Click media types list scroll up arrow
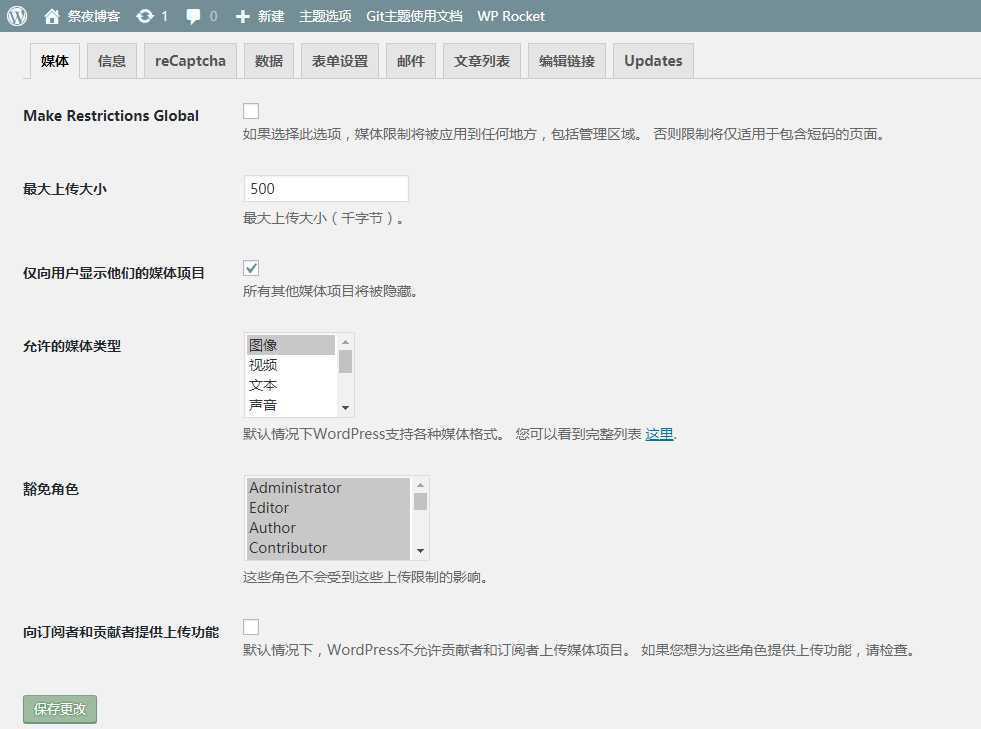This screenshot has width=981, height=729. tap(345, 342)
